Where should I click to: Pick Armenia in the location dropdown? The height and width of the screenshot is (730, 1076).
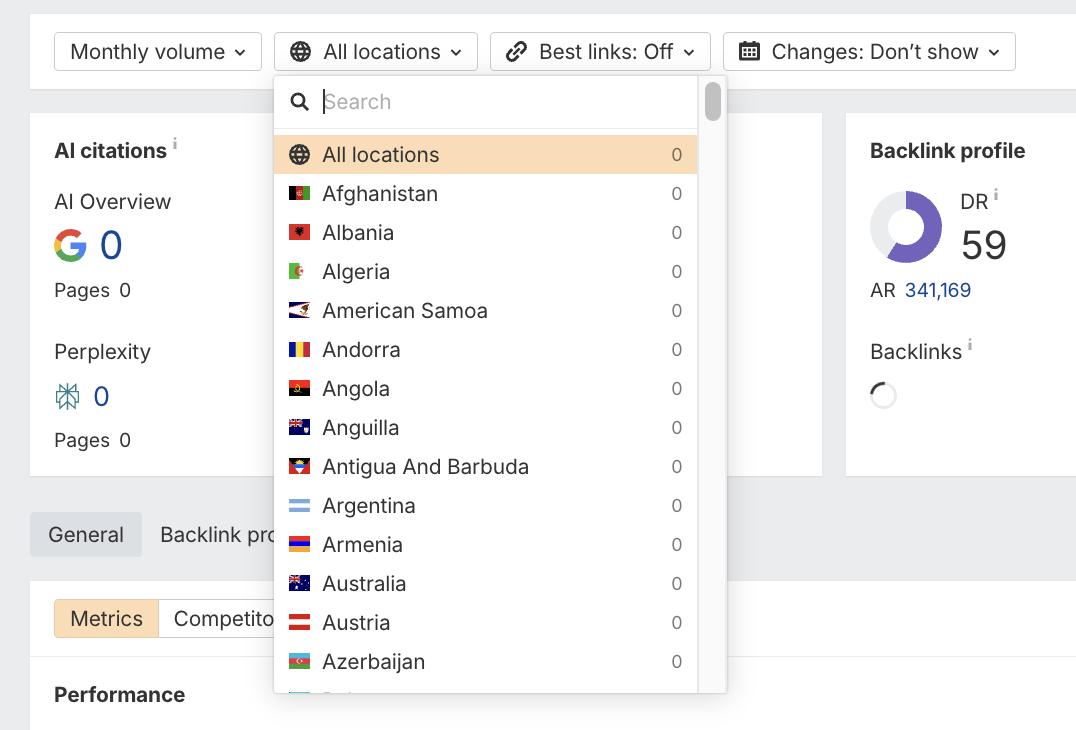[x=485, y=545]
